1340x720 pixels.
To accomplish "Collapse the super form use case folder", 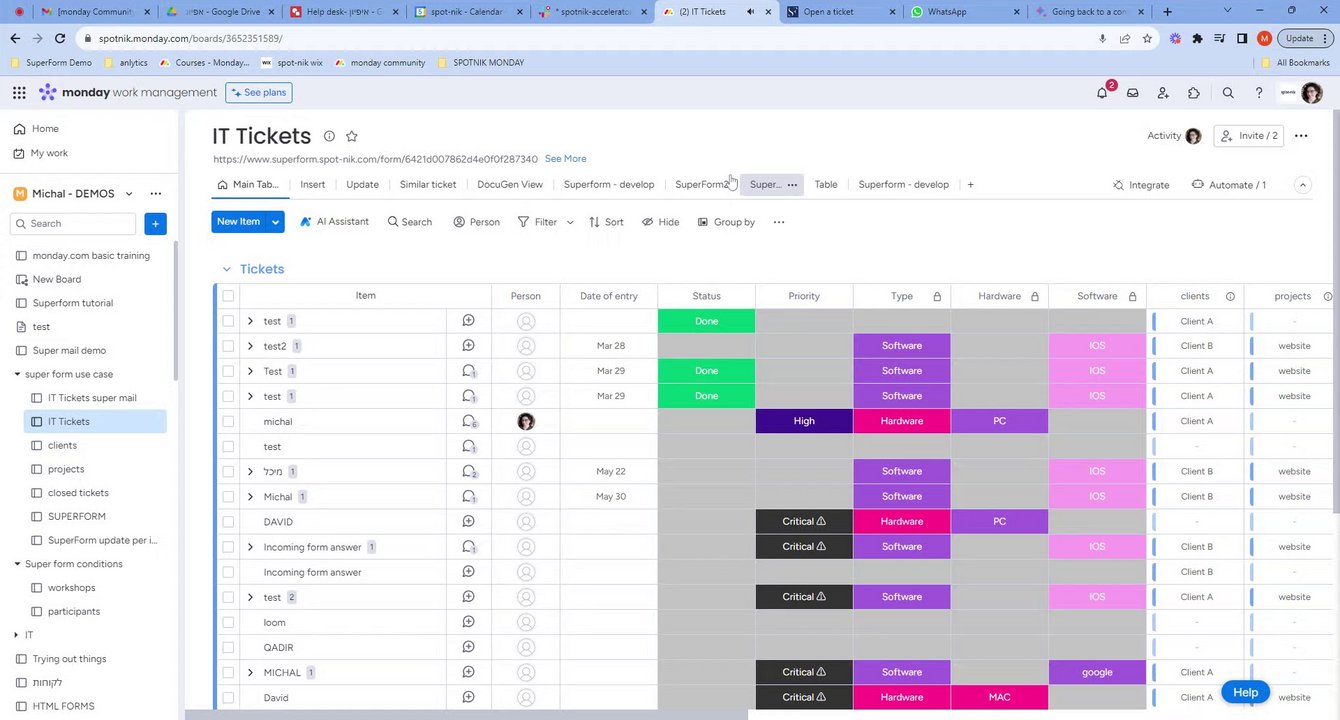I will [17, 374].
